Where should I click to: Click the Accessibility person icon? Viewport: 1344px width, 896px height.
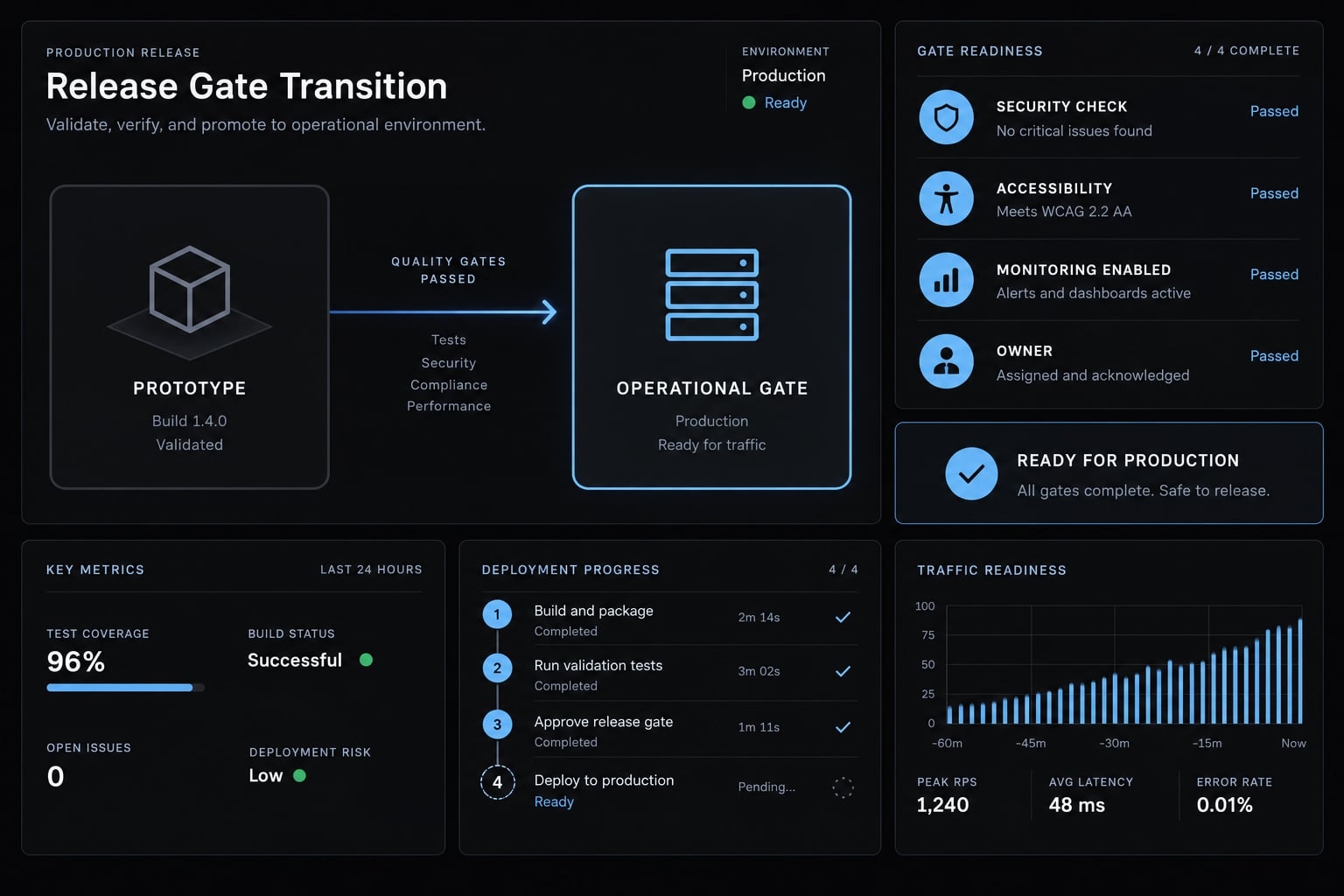coord(946,199)
